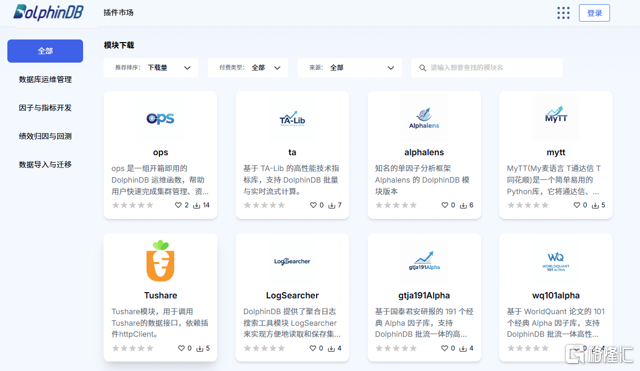This screenshot has width=640, height=371.
Task: Click download icon on Tushare card
Action: [x=200, y=349]
